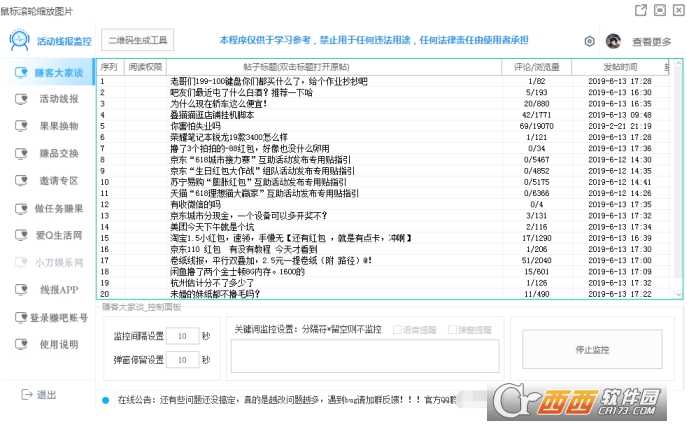Open the 线报APP section
The image size is (687, 431).
click(59, 290)
